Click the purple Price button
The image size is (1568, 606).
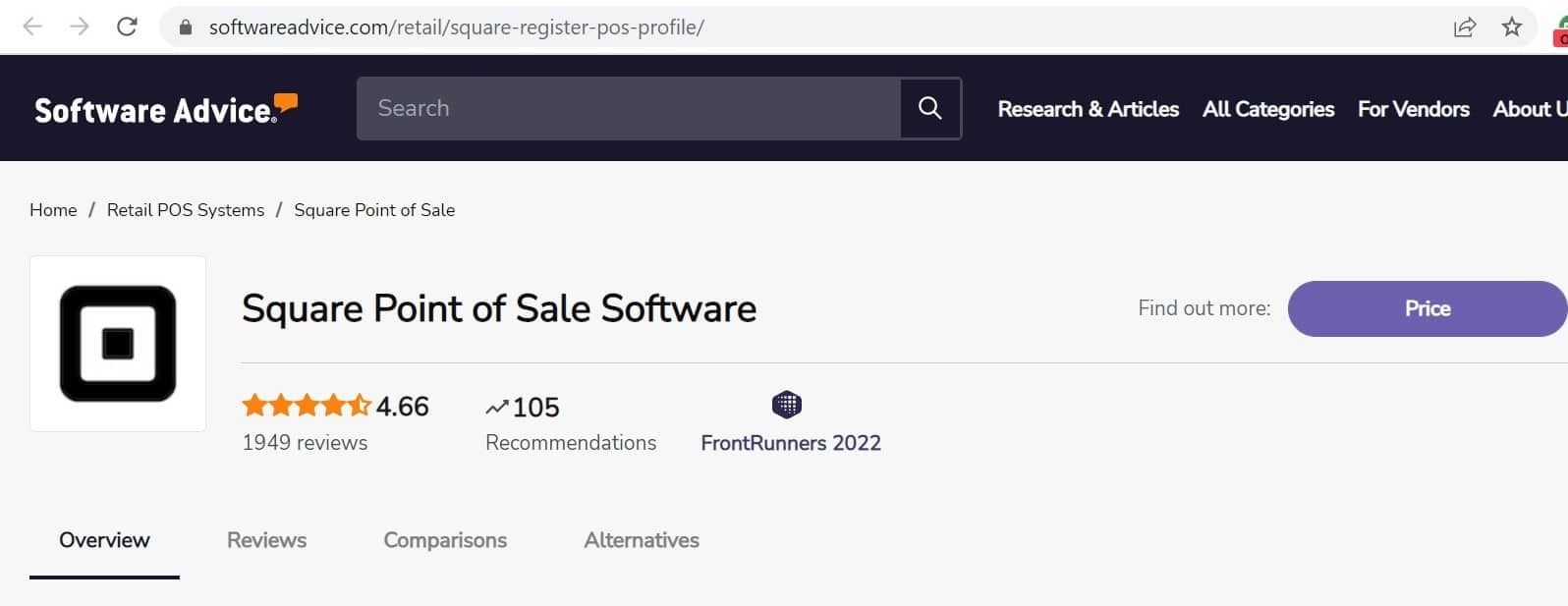click(x=1428, y=308)
